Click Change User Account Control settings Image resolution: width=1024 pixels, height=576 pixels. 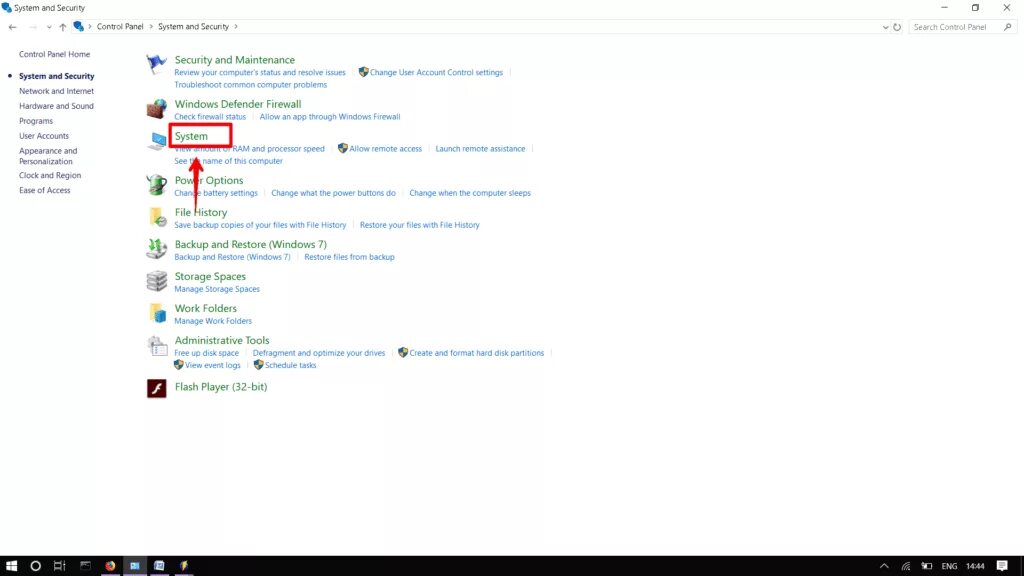[x=436, y=72]
